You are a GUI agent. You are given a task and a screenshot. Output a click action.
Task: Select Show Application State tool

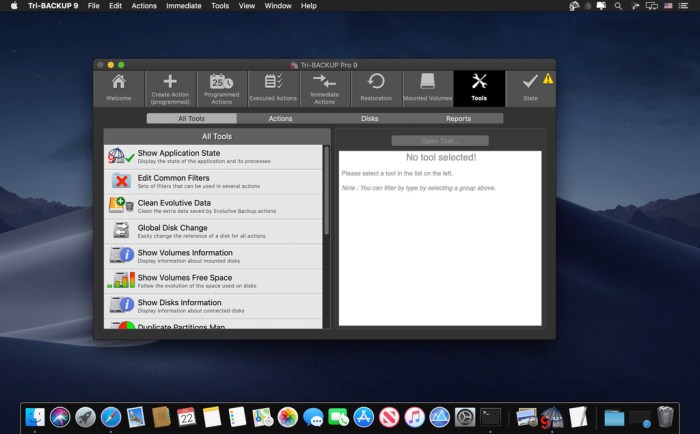(x=215, y=157)
